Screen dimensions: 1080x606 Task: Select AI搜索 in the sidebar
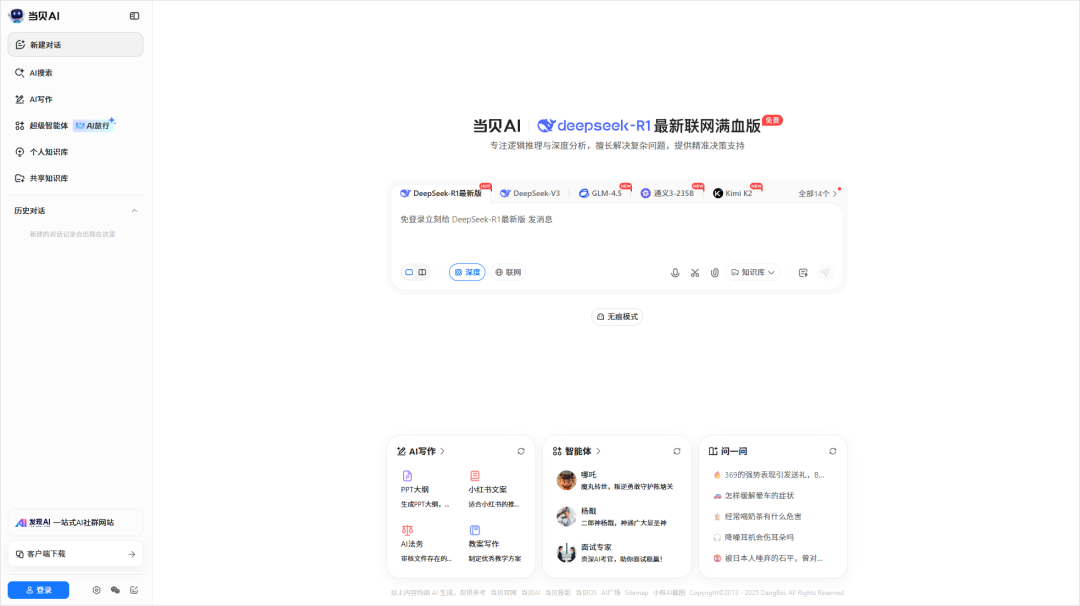pyautogui.click(x=42, y=72)
